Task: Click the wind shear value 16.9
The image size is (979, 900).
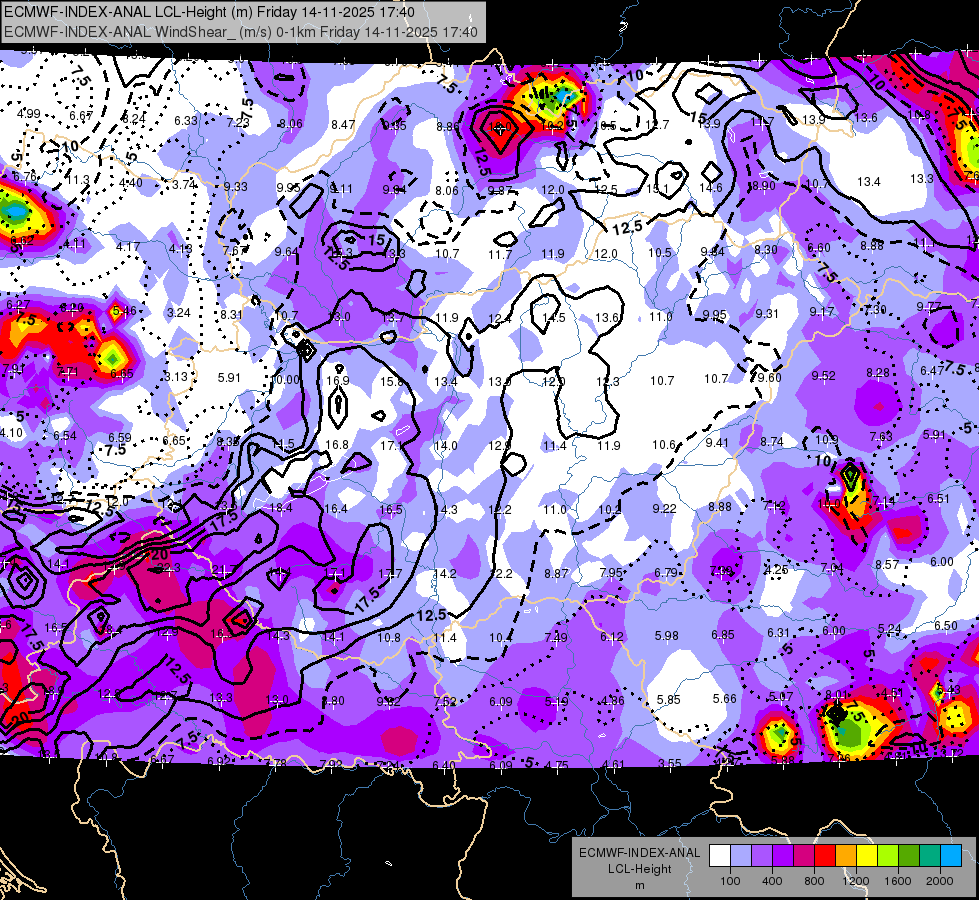Action: pos(338,380)
